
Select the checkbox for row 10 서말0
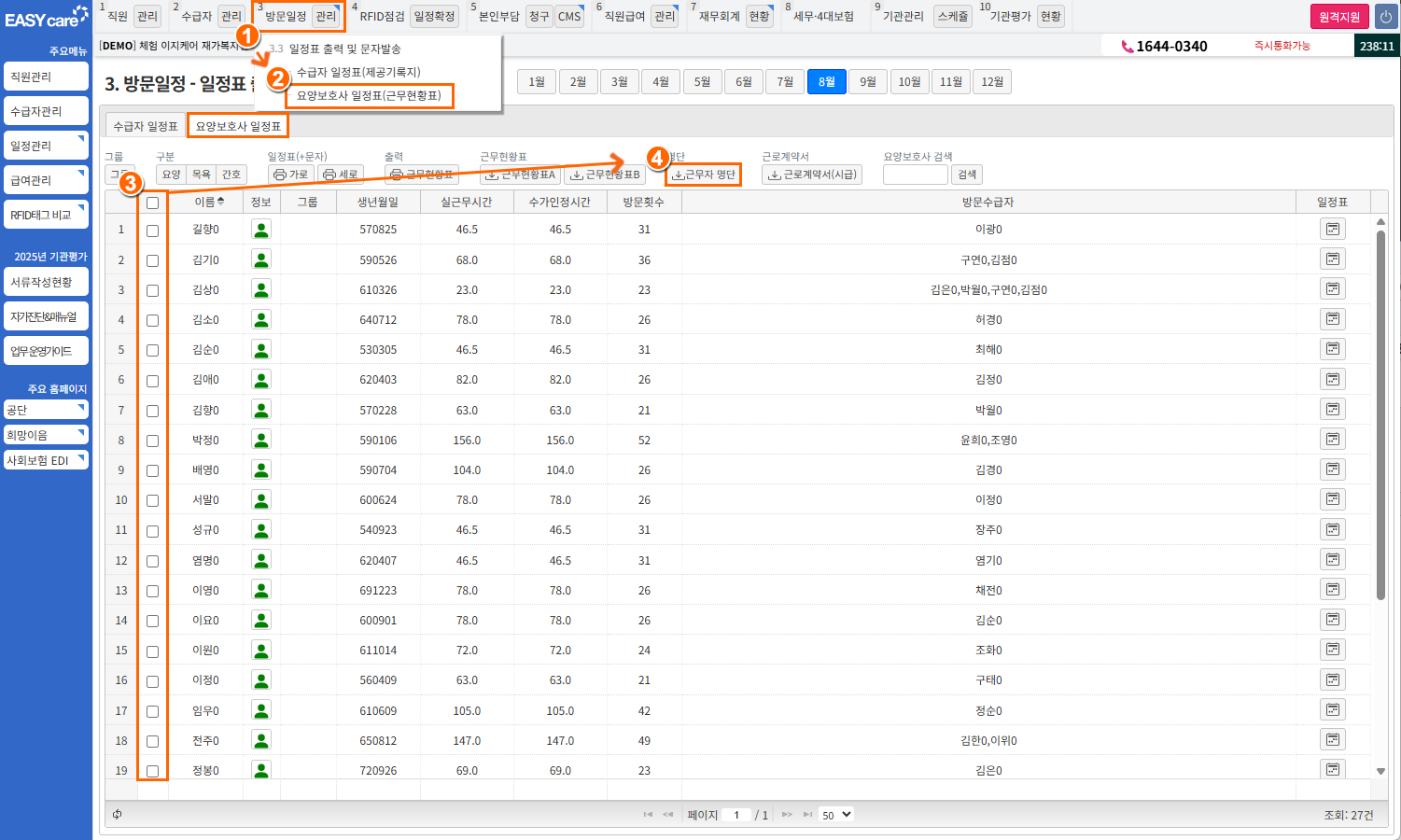(152, 500)
